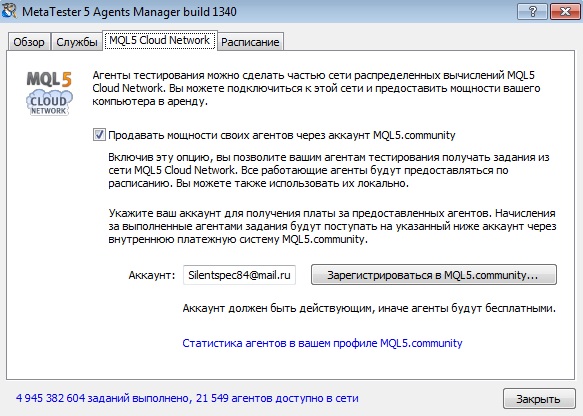Uncheck the Продавать мощности своих агентов checkbox

[99, 135]
